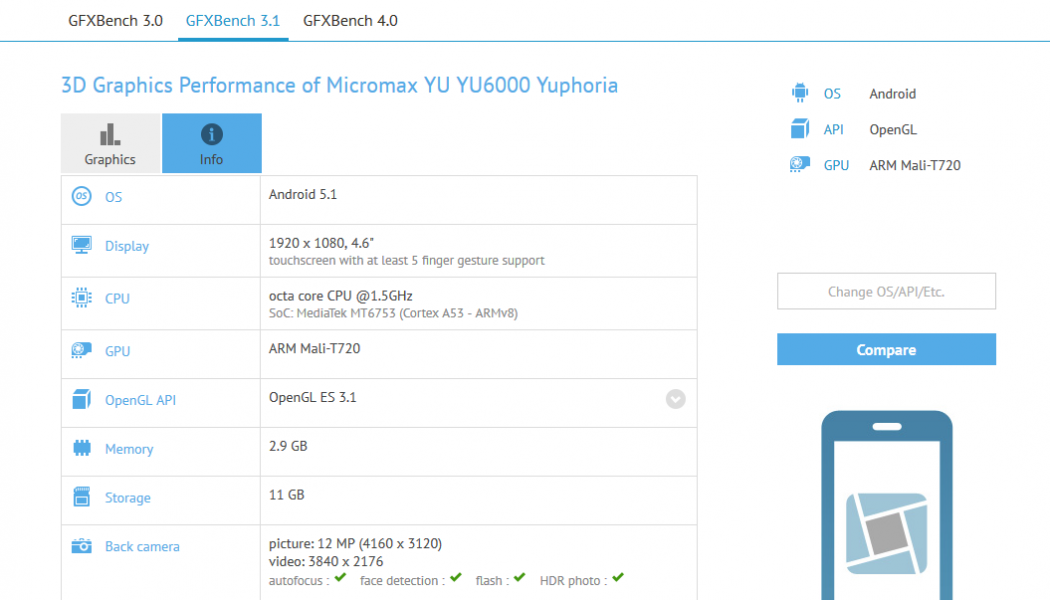The height and width of the screenshot is (600, 1050).
Task: Open the Change OS/API/Etc. selector
Action: click(886, 292)
